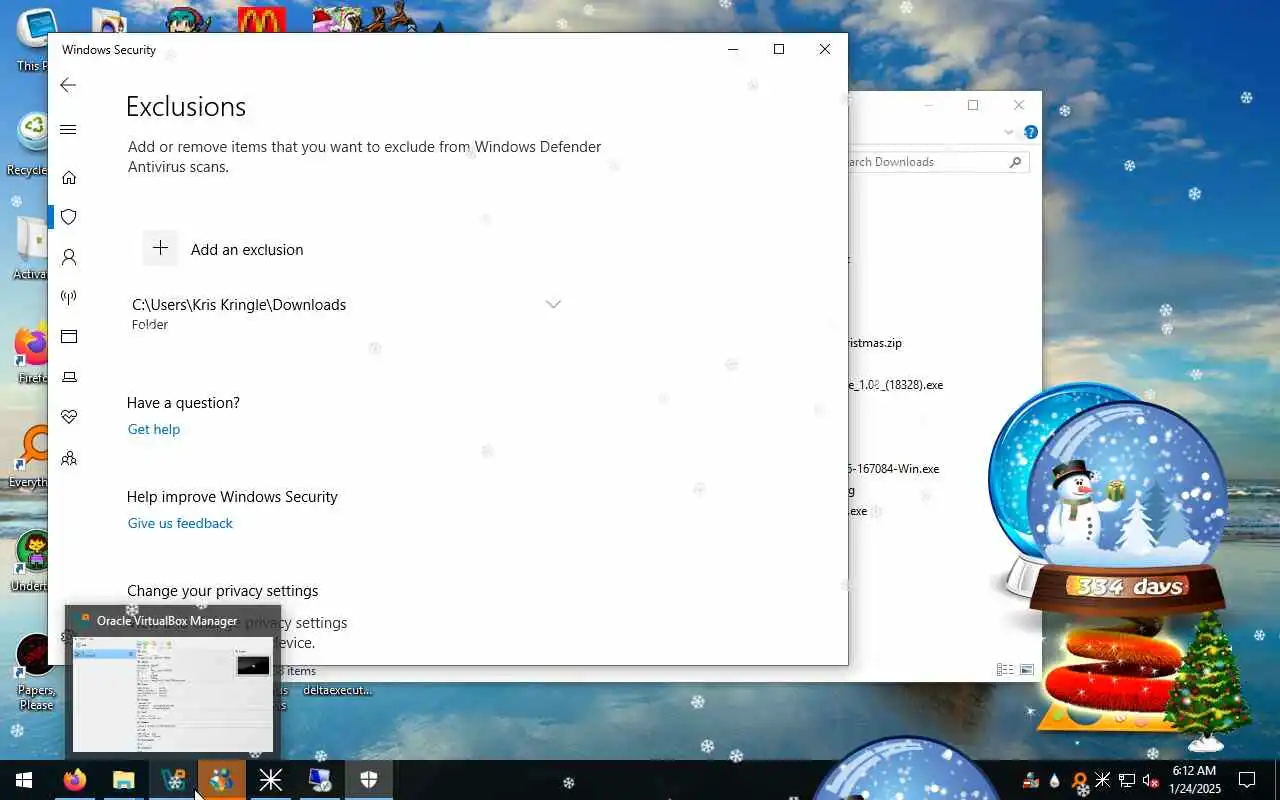Open File Explorer from the taskbar
Image resolution: width=1280 pixels, height=800 pixels.
click(124, 780)
